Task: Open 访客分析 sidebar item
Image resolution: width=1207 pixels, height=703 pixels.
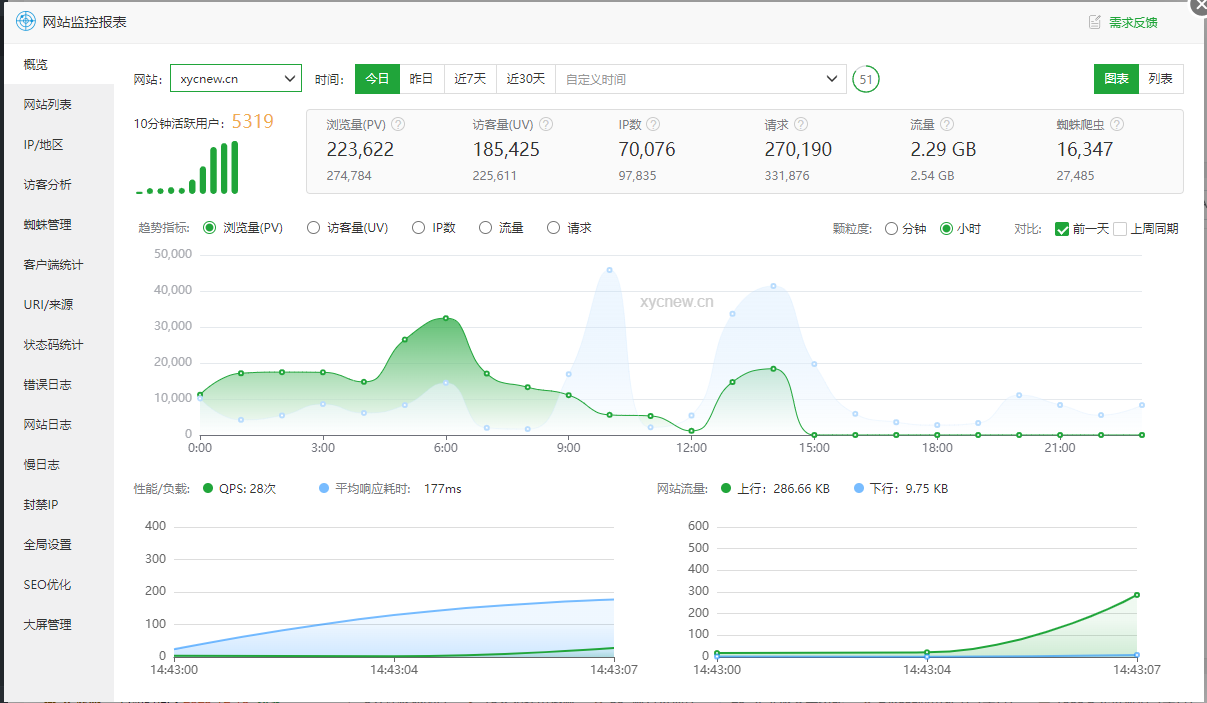Action: tap(58, 184)
